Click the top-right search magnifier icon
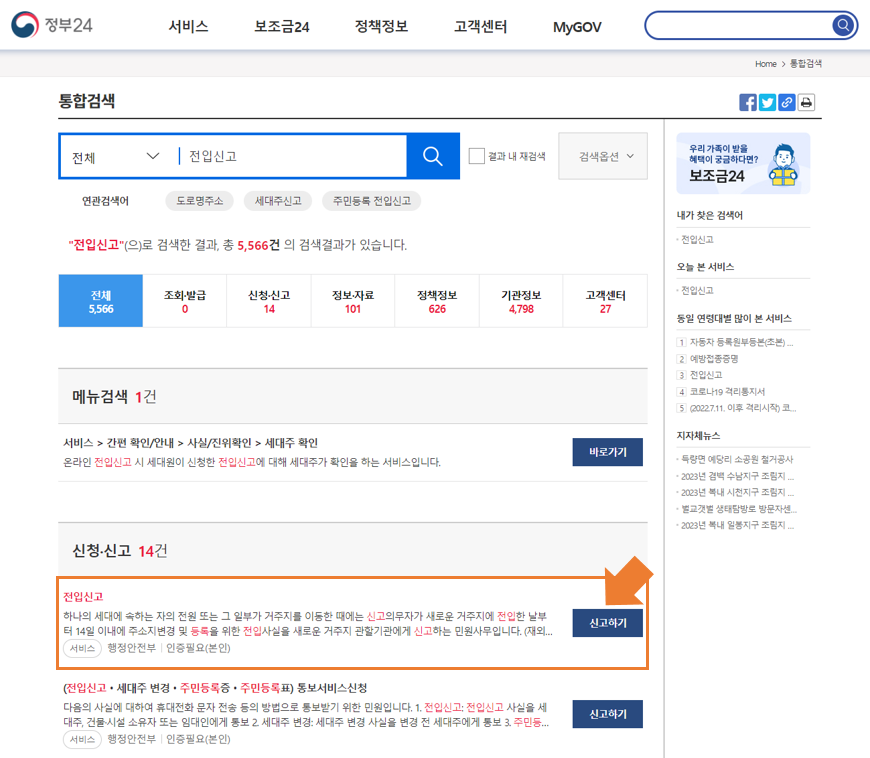Image resolution: width=870 pixels, height=758 pixels. pos(843,24)
